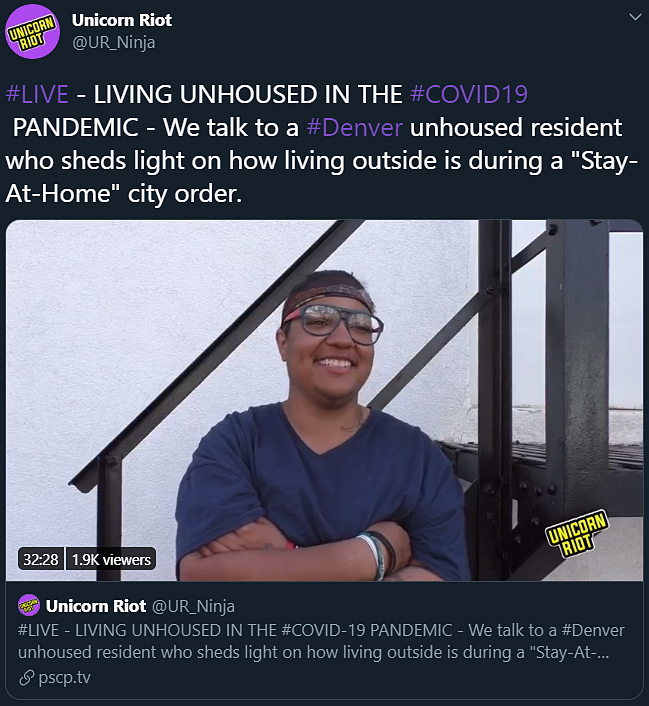
Task: Click the Unicorn Riot logo text in avatar
Action: [32, 32]
